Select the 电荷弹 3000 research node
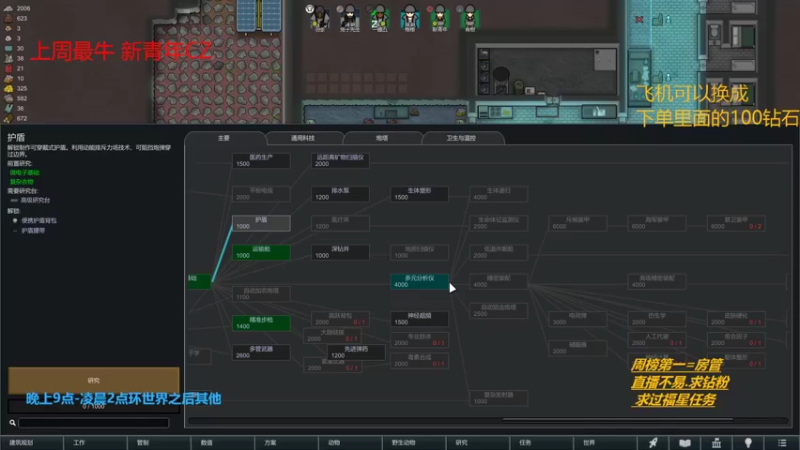Screen dimensions: 800x450 pos(578,319)
